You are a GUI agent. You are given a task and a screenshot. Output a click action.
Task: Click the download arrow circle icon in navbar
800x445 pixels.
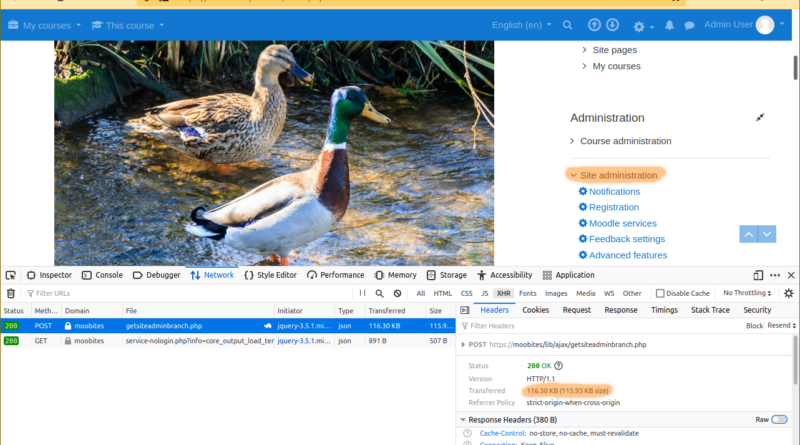(x=612, y=24)
